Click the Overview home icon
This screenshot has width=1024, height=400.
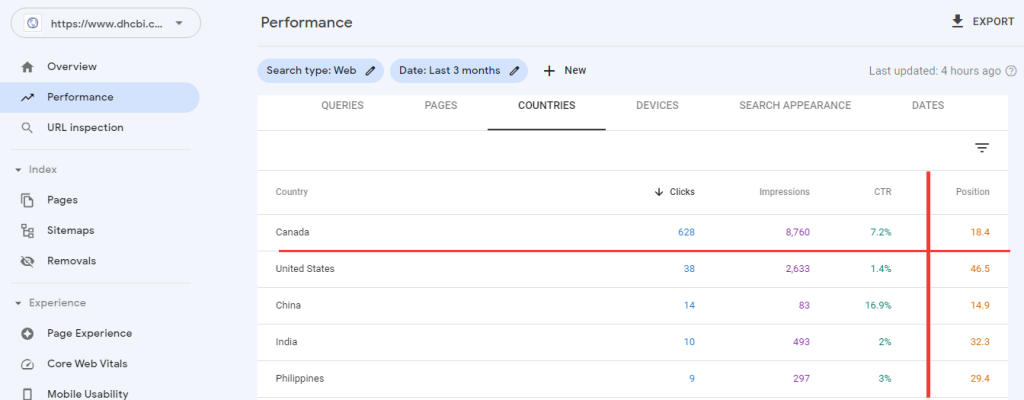tap(27, 67)
